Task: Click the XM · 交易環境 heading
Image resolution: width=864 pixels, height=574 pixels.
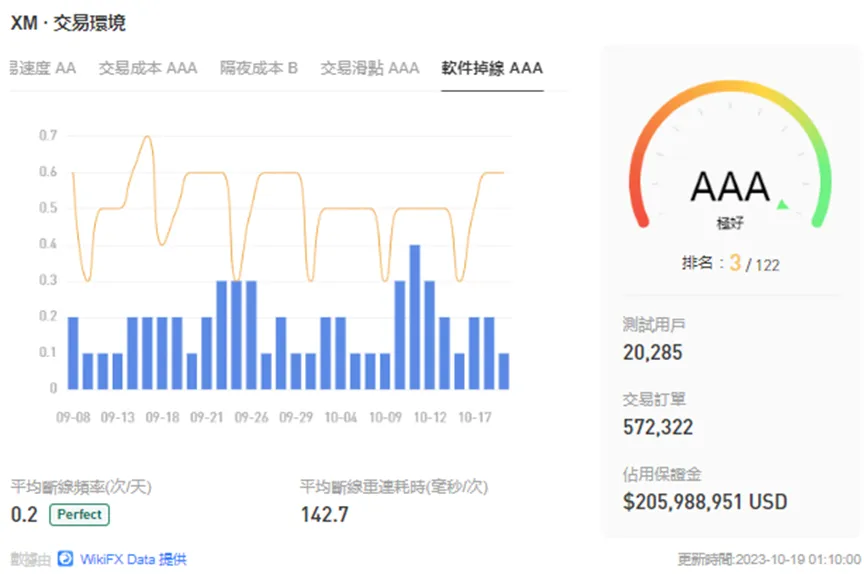Action: pos(68,23)
